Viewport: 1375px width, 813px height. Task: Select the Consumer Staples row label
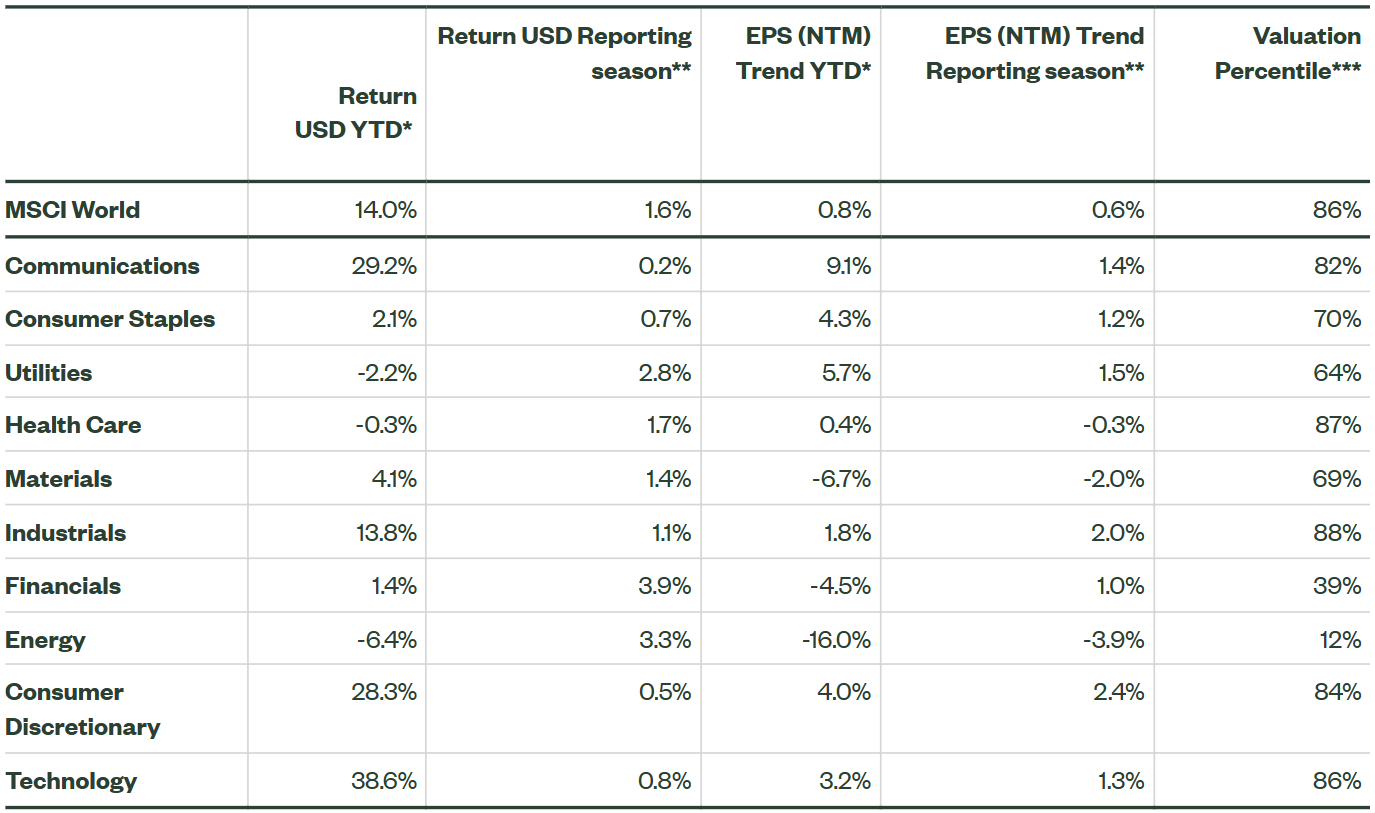110,319
